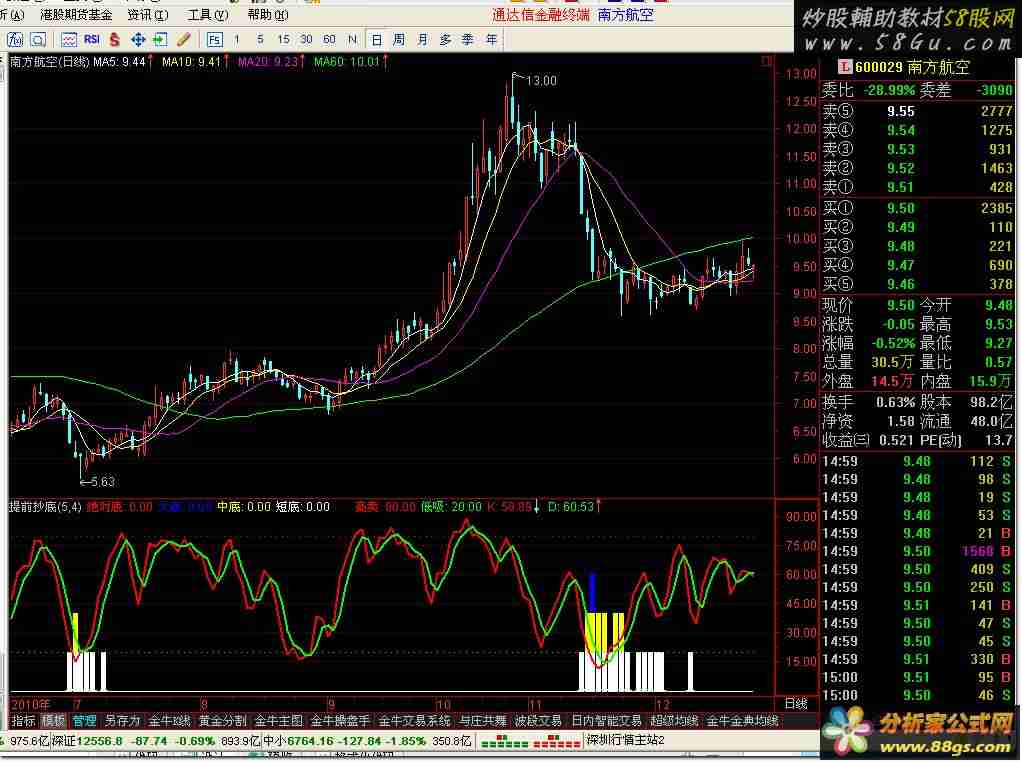Click the MA5: 9.44 label
The width and height of the screenshot is (1022, 762).
123,62
